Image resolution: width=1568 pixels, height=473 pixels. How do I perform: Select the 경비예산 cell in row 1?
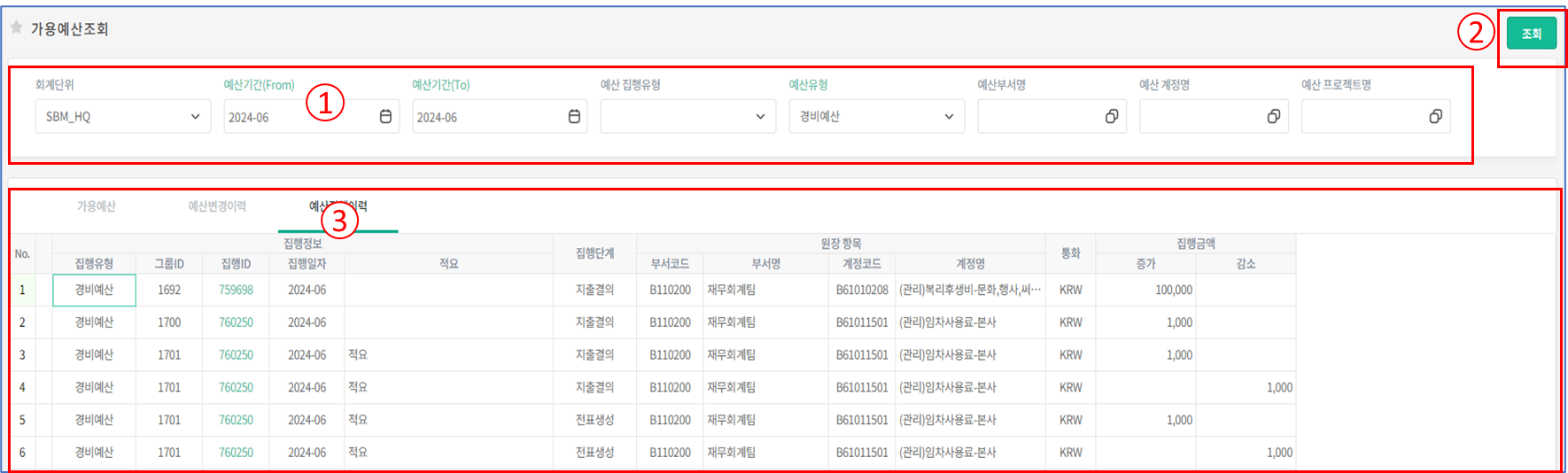pos(94,291)
